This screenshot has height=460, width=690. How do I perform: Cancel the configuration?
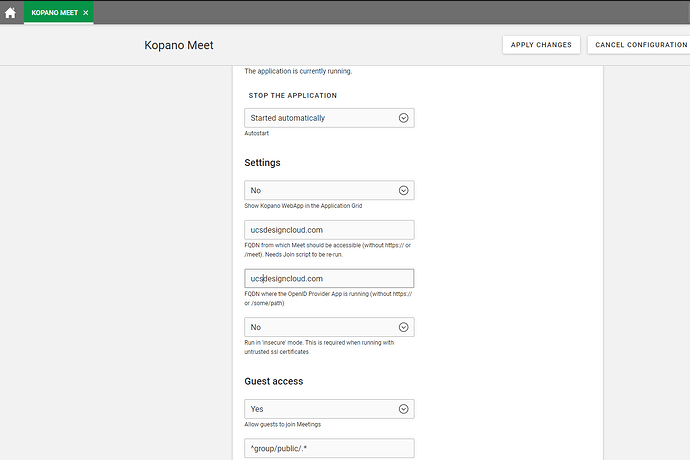click(641, 45)
